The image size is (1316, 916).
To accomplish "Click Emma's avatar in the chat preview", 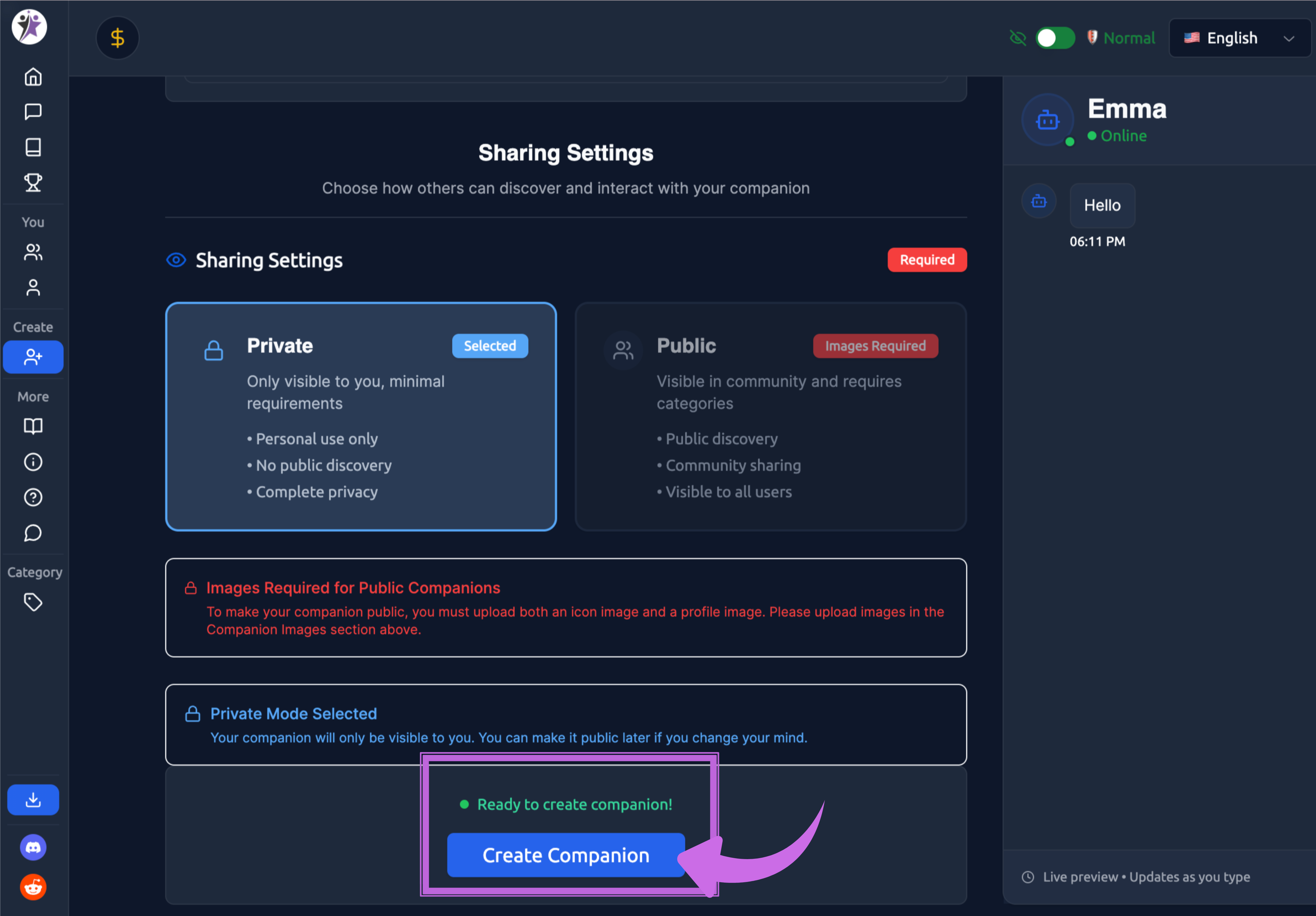I will click(x=1048, y=121).
